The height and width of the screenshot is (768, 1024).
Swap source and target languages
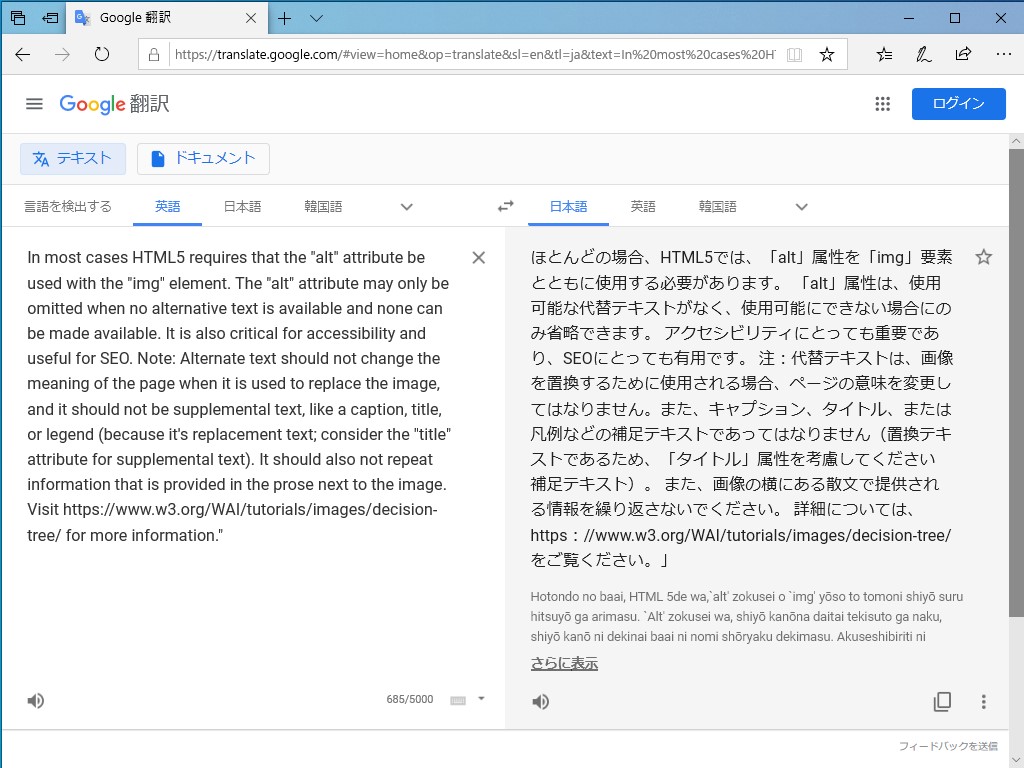pos(505,206)
